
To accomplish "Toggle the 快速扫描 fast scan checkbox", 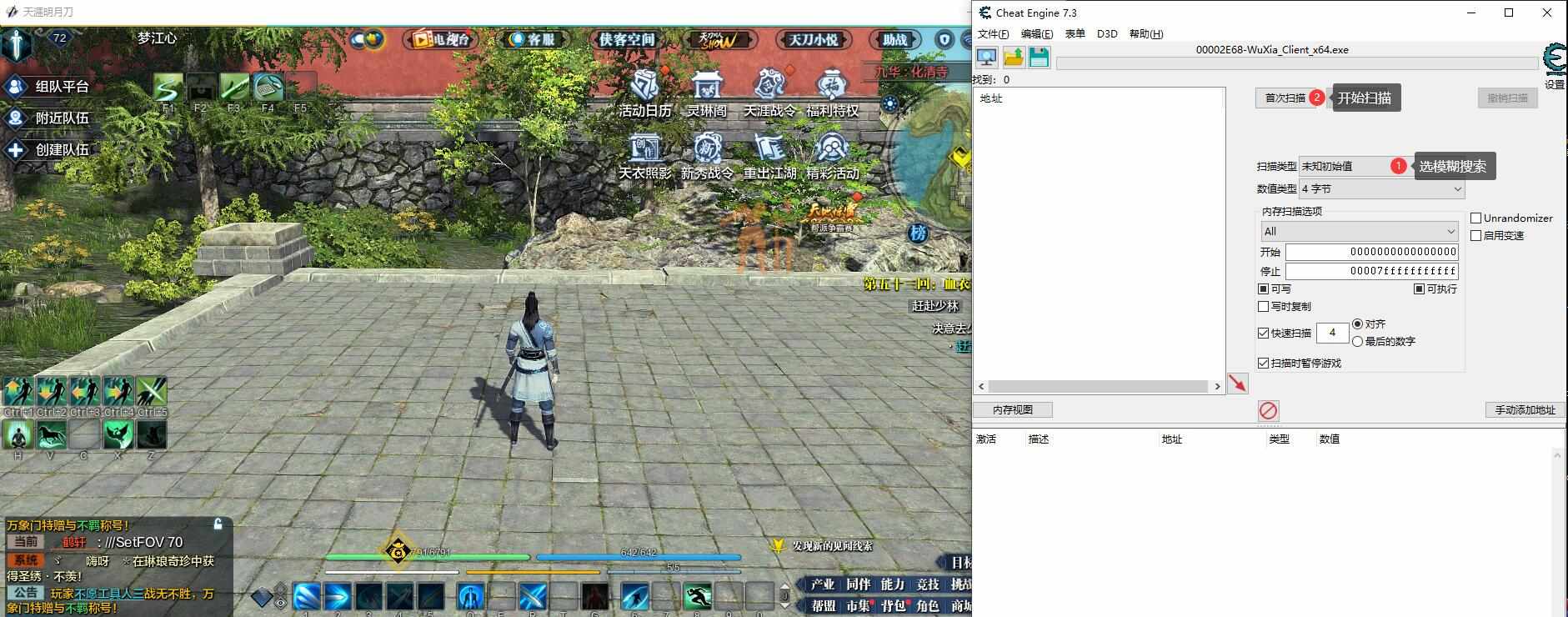I will [x=1263, y=333].
